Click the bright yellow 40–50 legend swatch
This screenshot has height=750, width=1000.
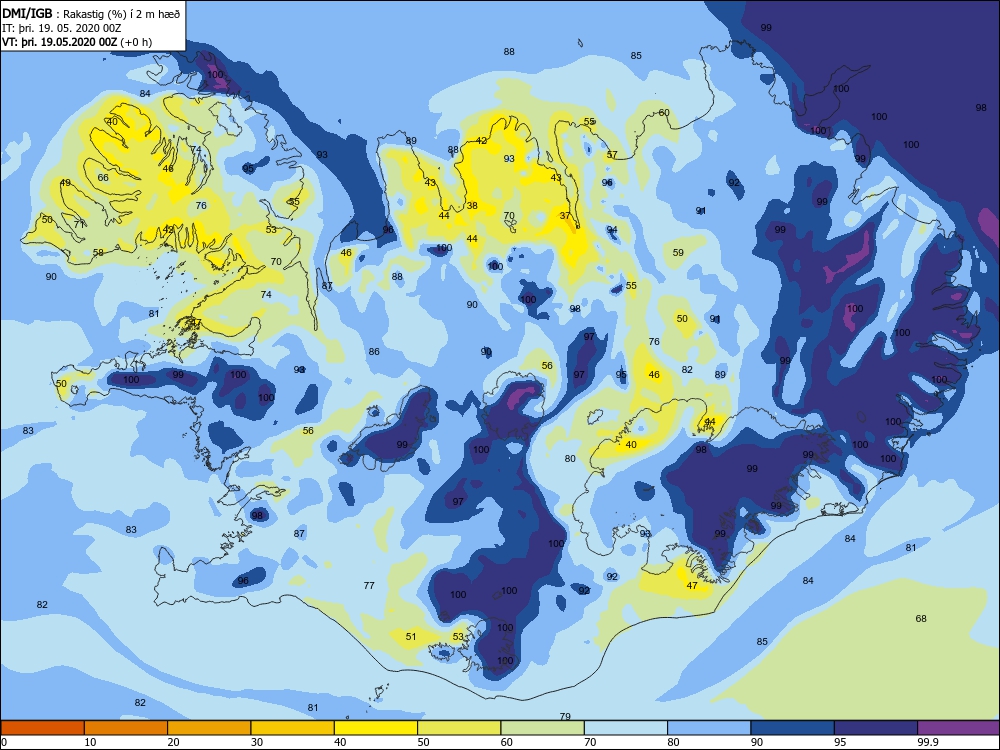click(x=376, y=728)
